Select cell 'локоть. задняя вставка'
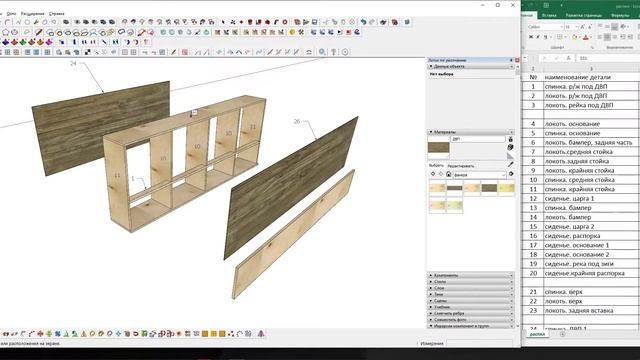This screenshot has height=360, width=640. tap(591, 310)
